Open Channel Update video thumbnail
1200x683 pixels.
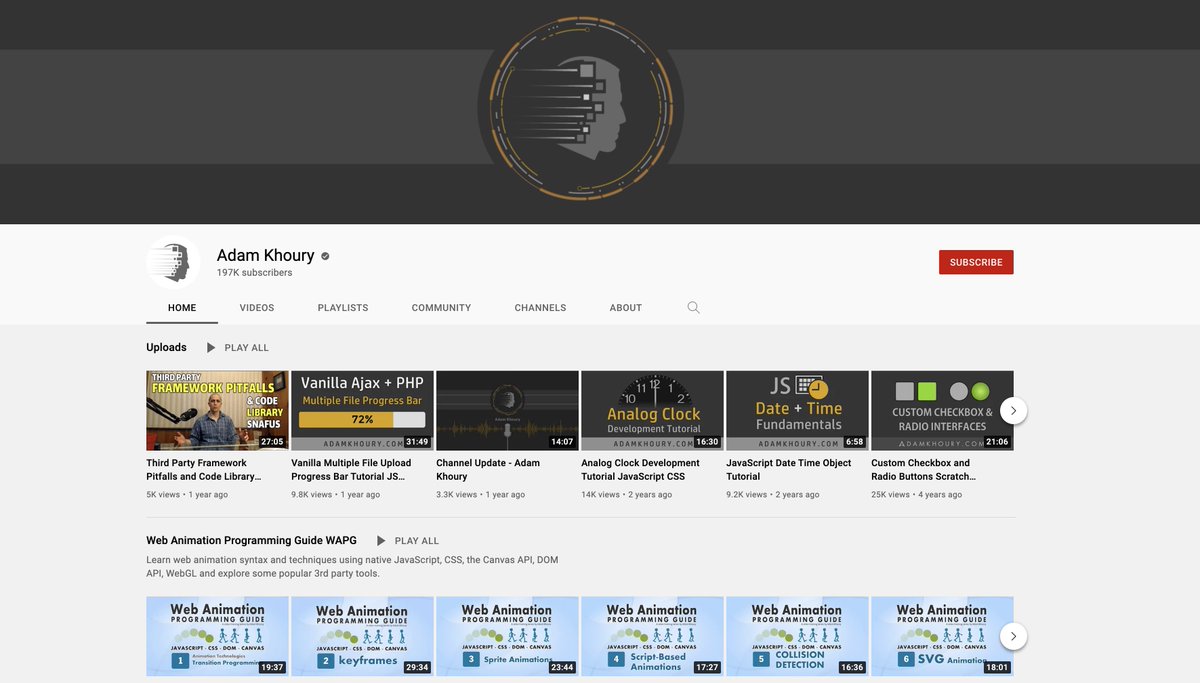(507, 411)
